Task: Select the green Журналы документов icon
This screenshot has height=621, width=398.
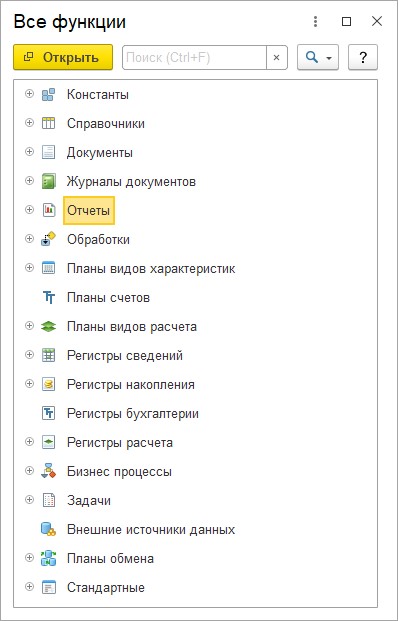Action: (48, 181)
